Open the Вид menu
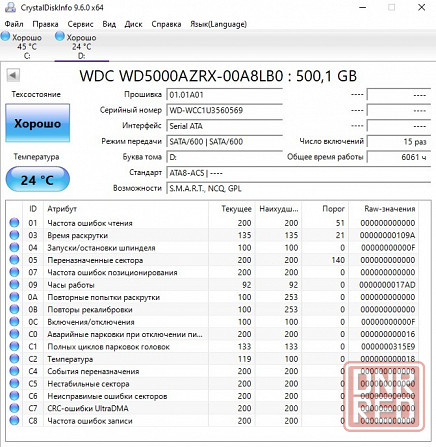This screenshot has height=447, width=436. pos(109,24)
